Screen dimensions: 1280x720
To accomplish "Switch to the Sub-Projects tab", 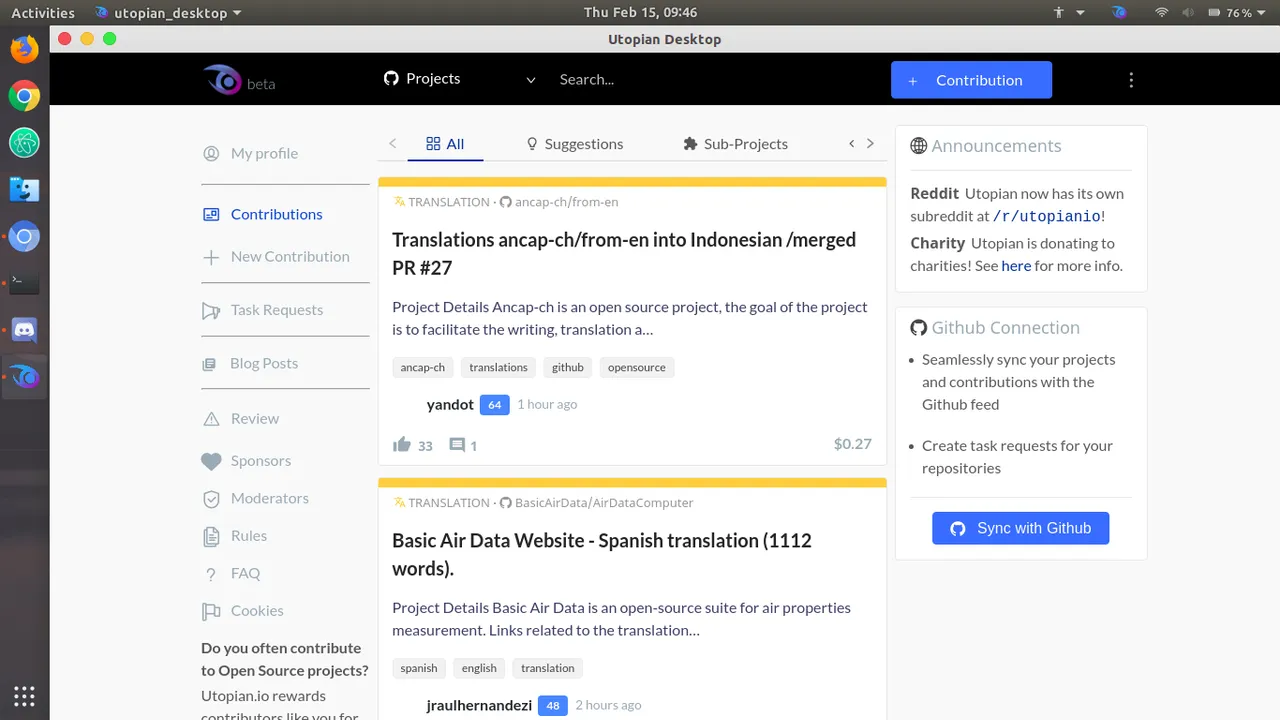I will 735,144.
